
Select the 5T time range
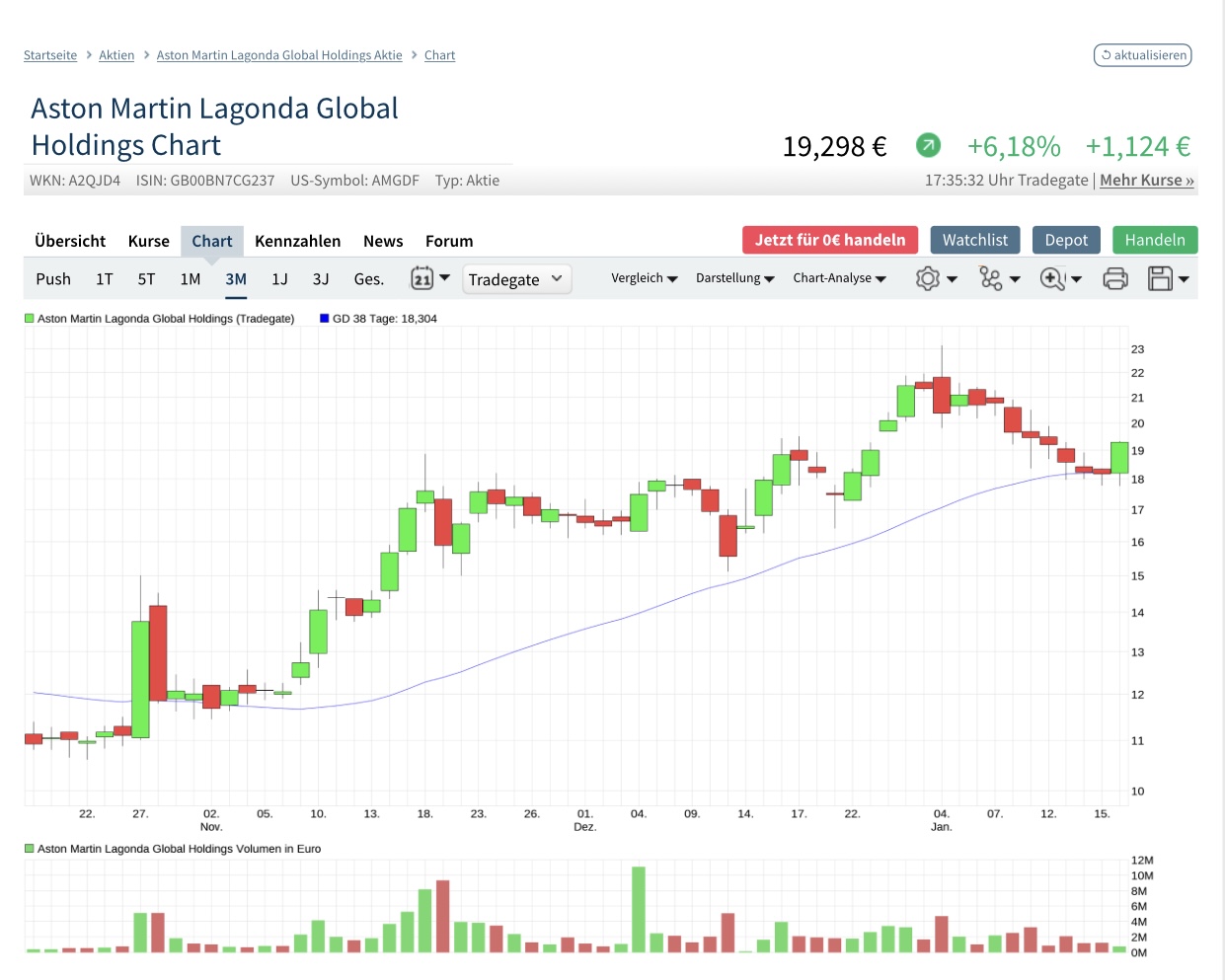click(146, 279)
